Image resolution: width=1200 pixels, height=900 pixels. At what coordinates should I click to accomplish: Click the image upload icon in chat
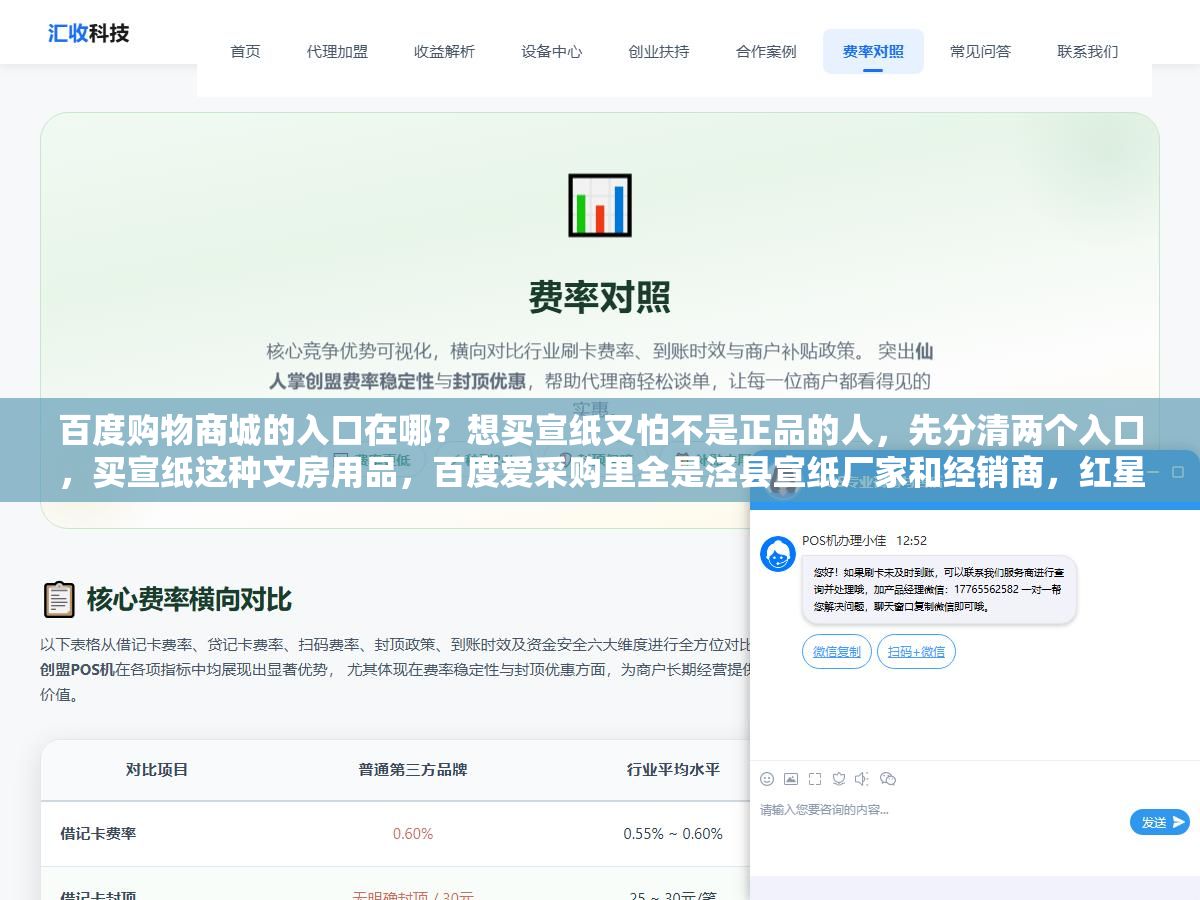click(791, 778)
